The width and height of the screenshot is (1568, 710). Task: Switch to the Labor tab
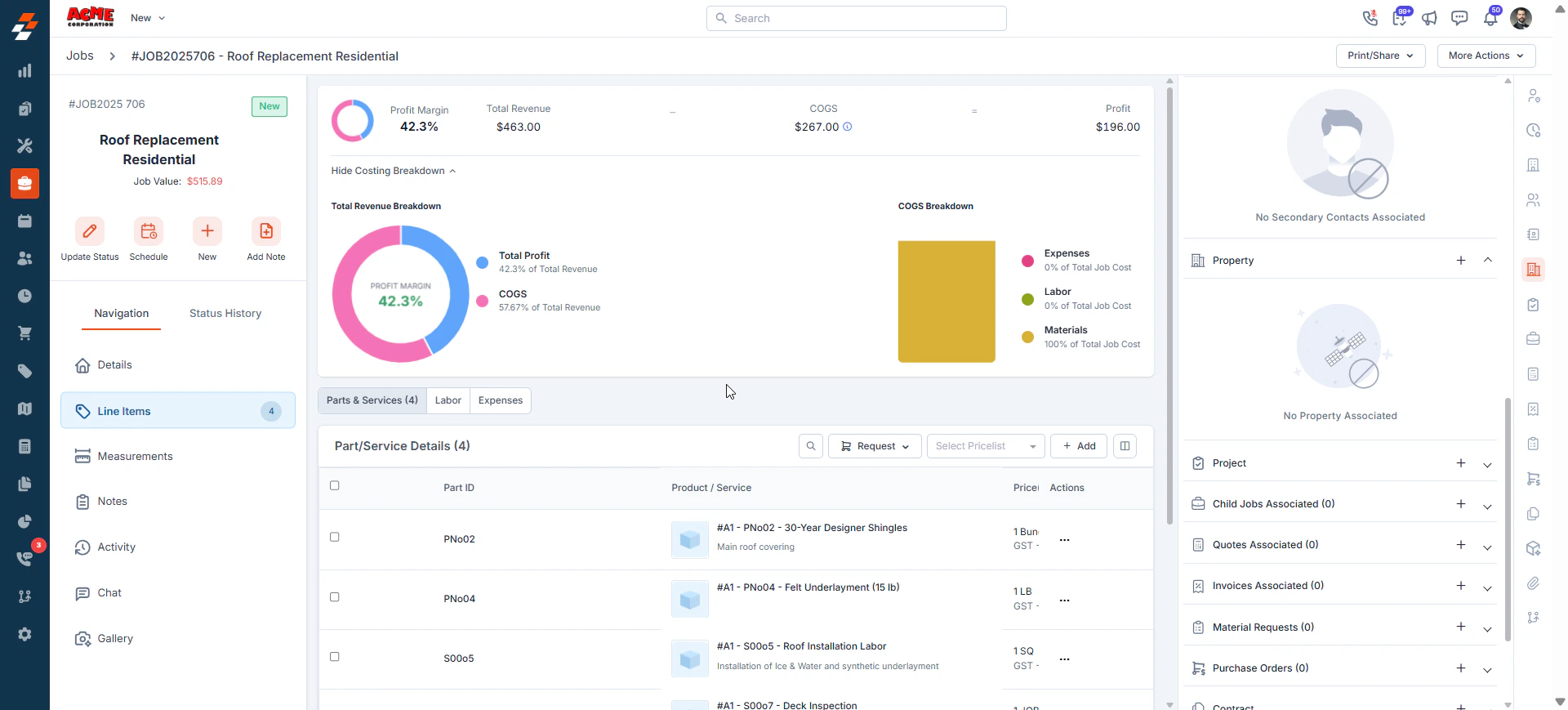click(x=448, y=400)
